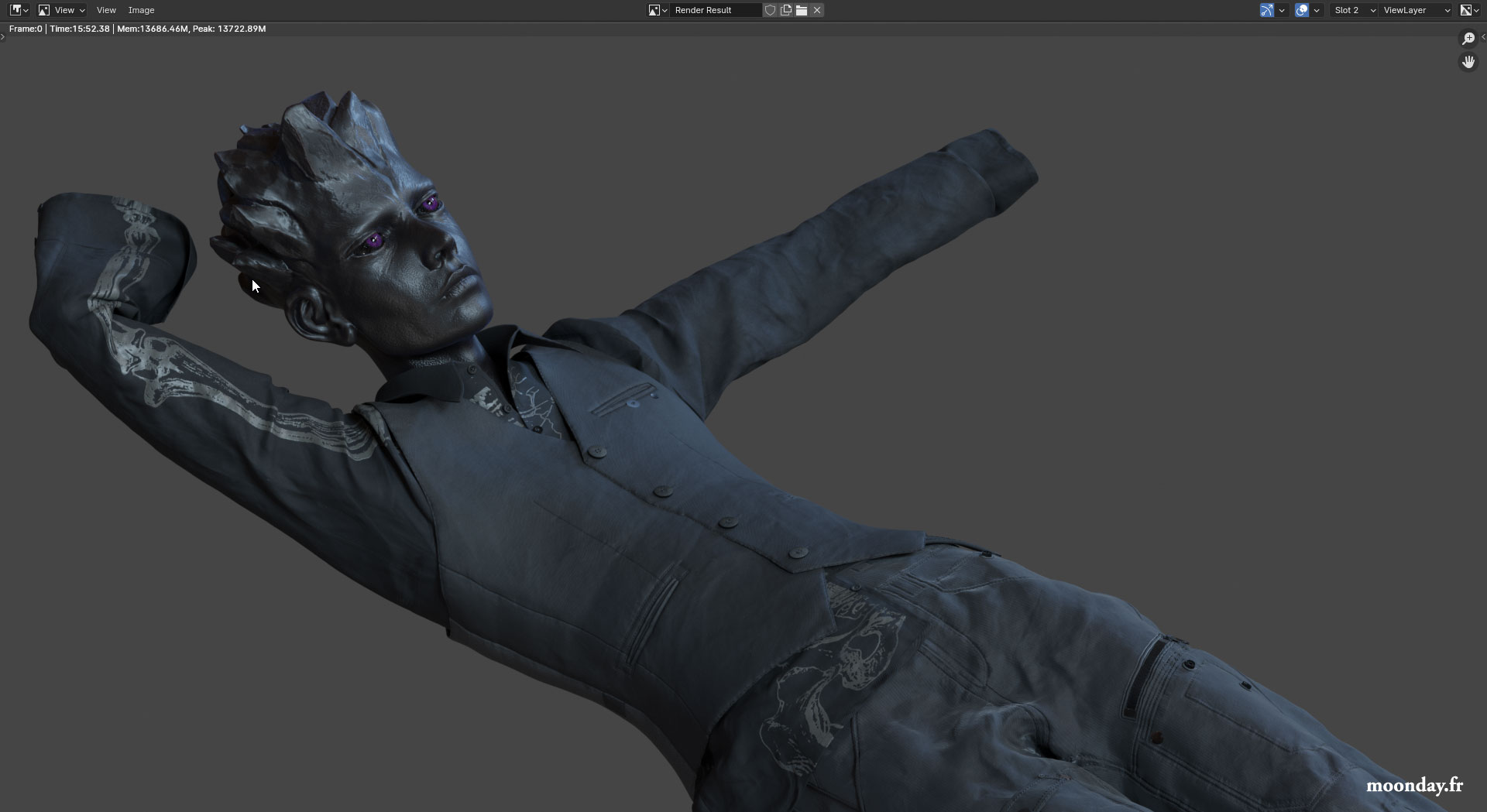This screenshot has width=1487, height=812.
Task: Toggle the fake user shield for Render Result
Action: point(770,10)
